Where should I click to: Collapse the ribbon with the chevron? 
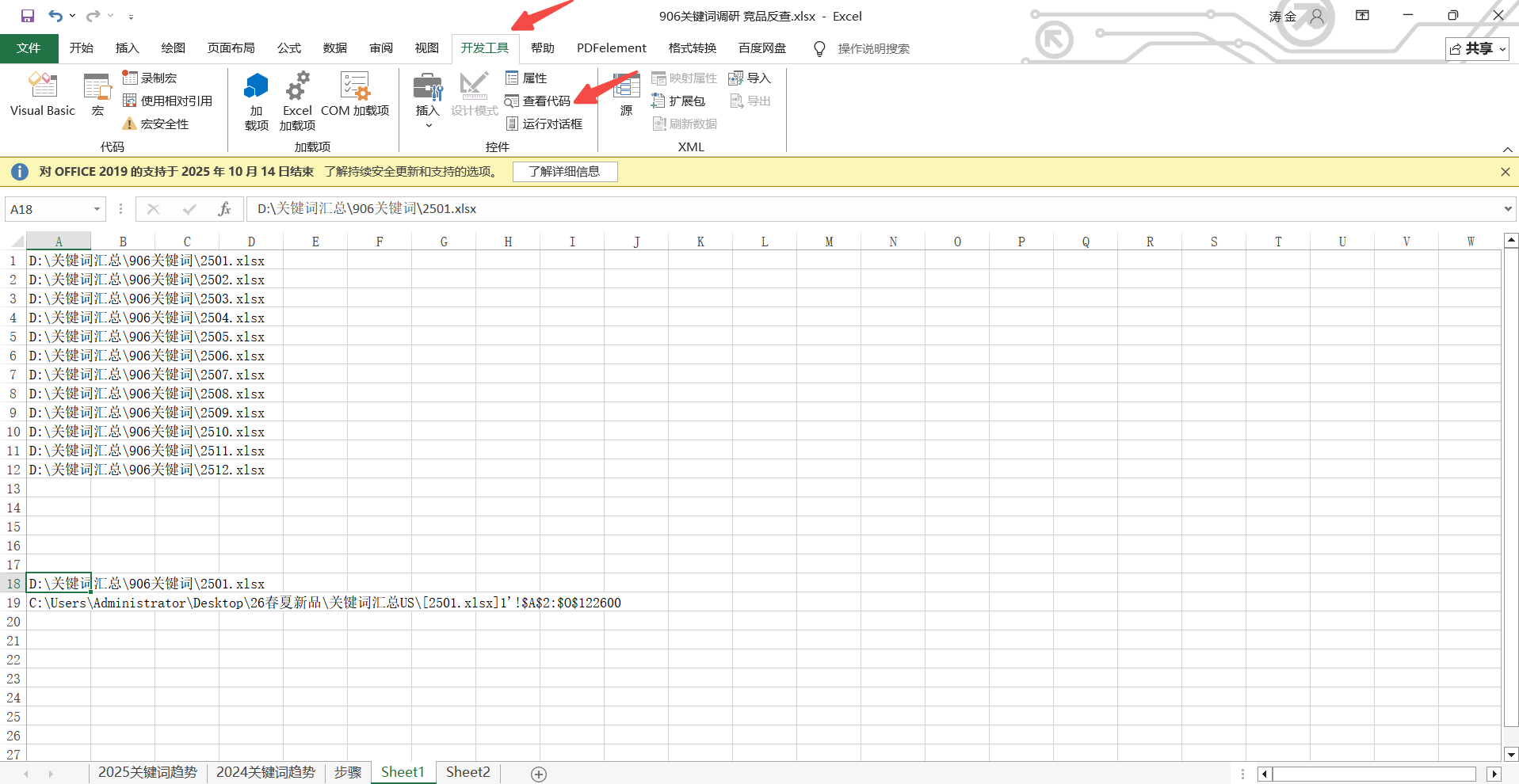(x=1507, y=149)
